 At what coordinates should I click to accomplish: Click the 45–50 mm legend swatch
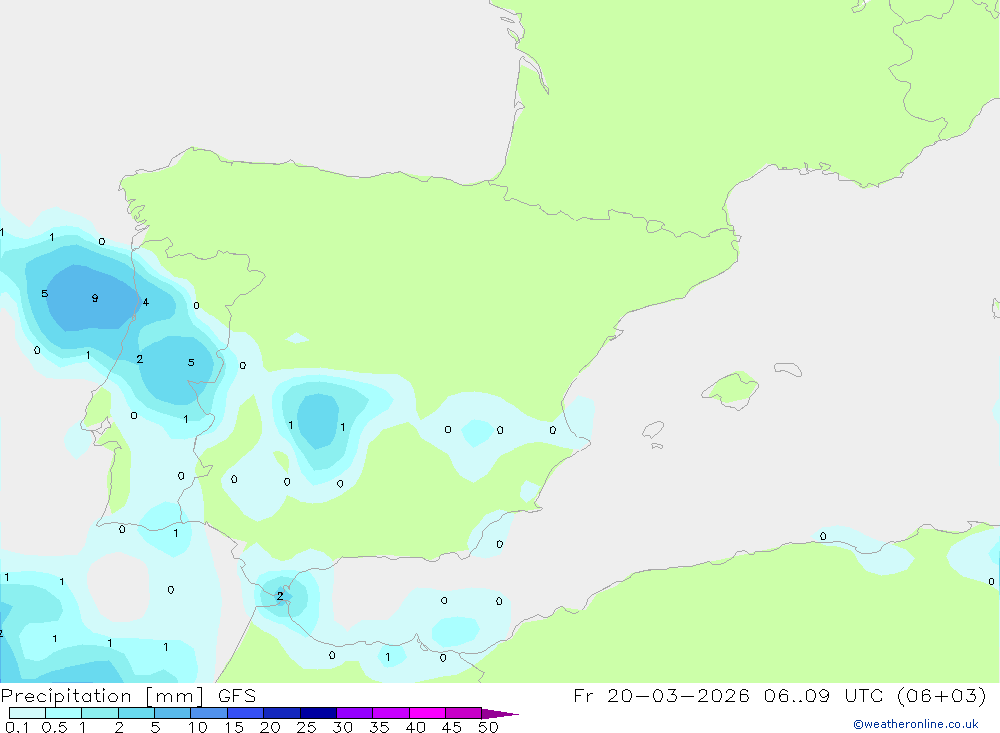tap(464, 713)
